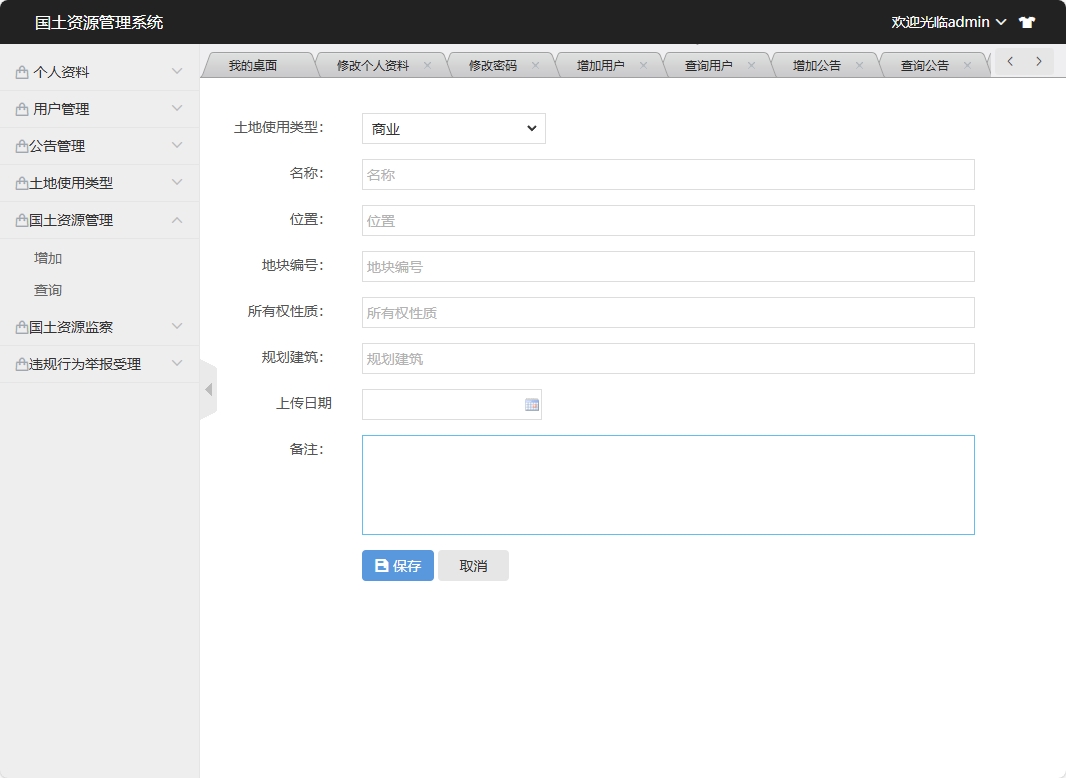Click the skin theme shirt icon
The width and height of the screenshot is (1066, 778).
tap(1027, 22)
